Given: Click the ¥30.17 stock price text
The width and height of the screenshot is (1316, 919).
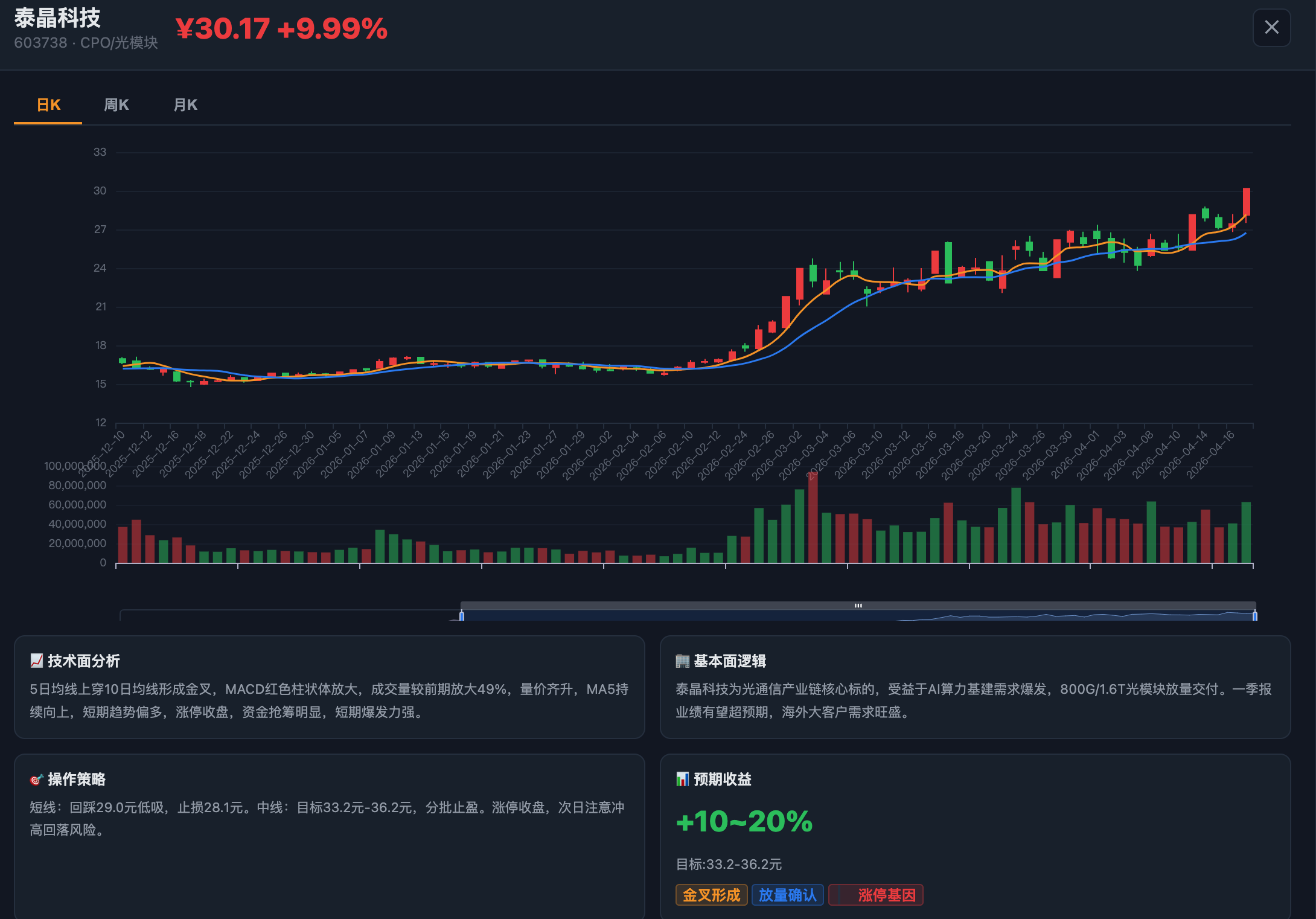Looking at the screenshot, I should [x=222, y=29].
